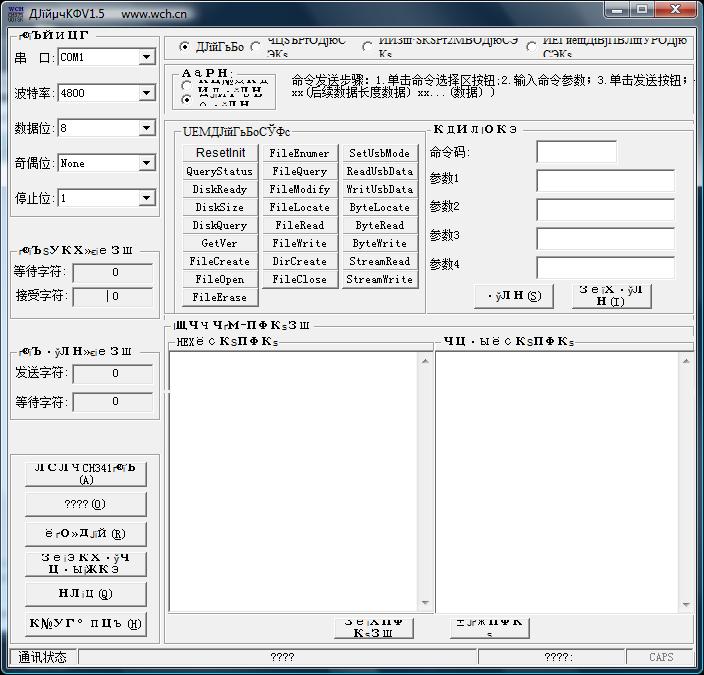The height and width of the screenshot is (675, 704).
Task: Click the WritUsbData button
Action: (x=380, y=189)
